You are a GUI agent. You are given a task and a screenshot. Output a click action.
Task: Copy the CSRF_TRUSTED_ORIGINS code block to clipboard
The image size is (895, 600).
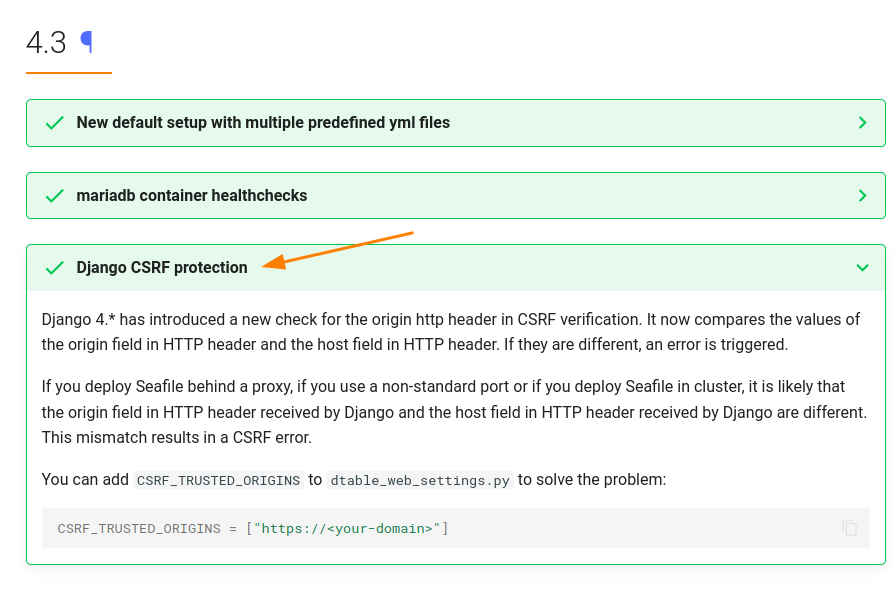[849, 528]
